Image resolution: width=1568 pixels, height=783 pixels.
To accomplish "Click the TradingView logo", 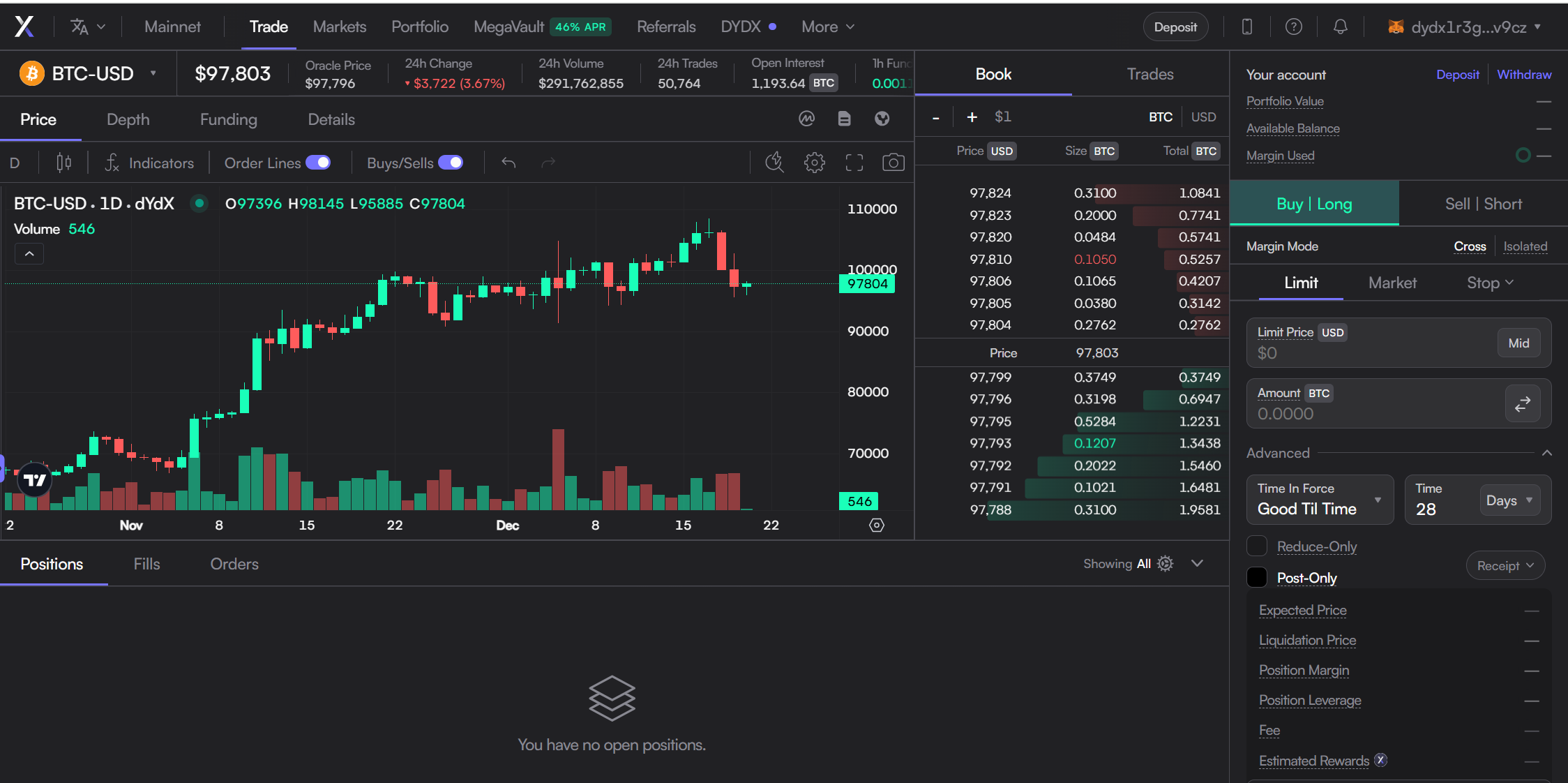I will [34, 479].
